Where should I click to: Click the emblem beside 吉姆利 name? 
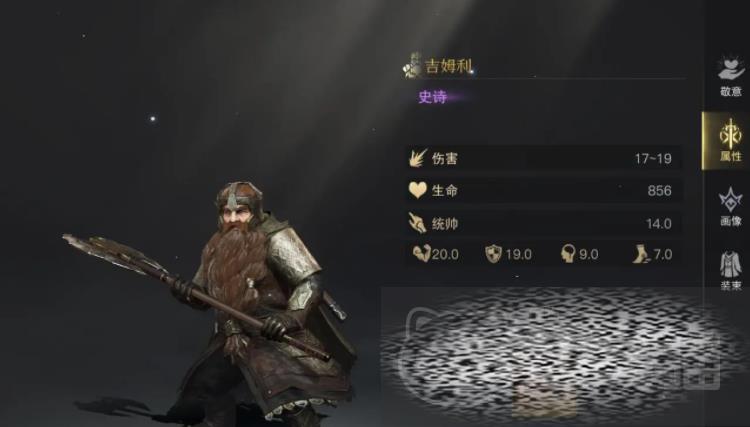[412, 65]
